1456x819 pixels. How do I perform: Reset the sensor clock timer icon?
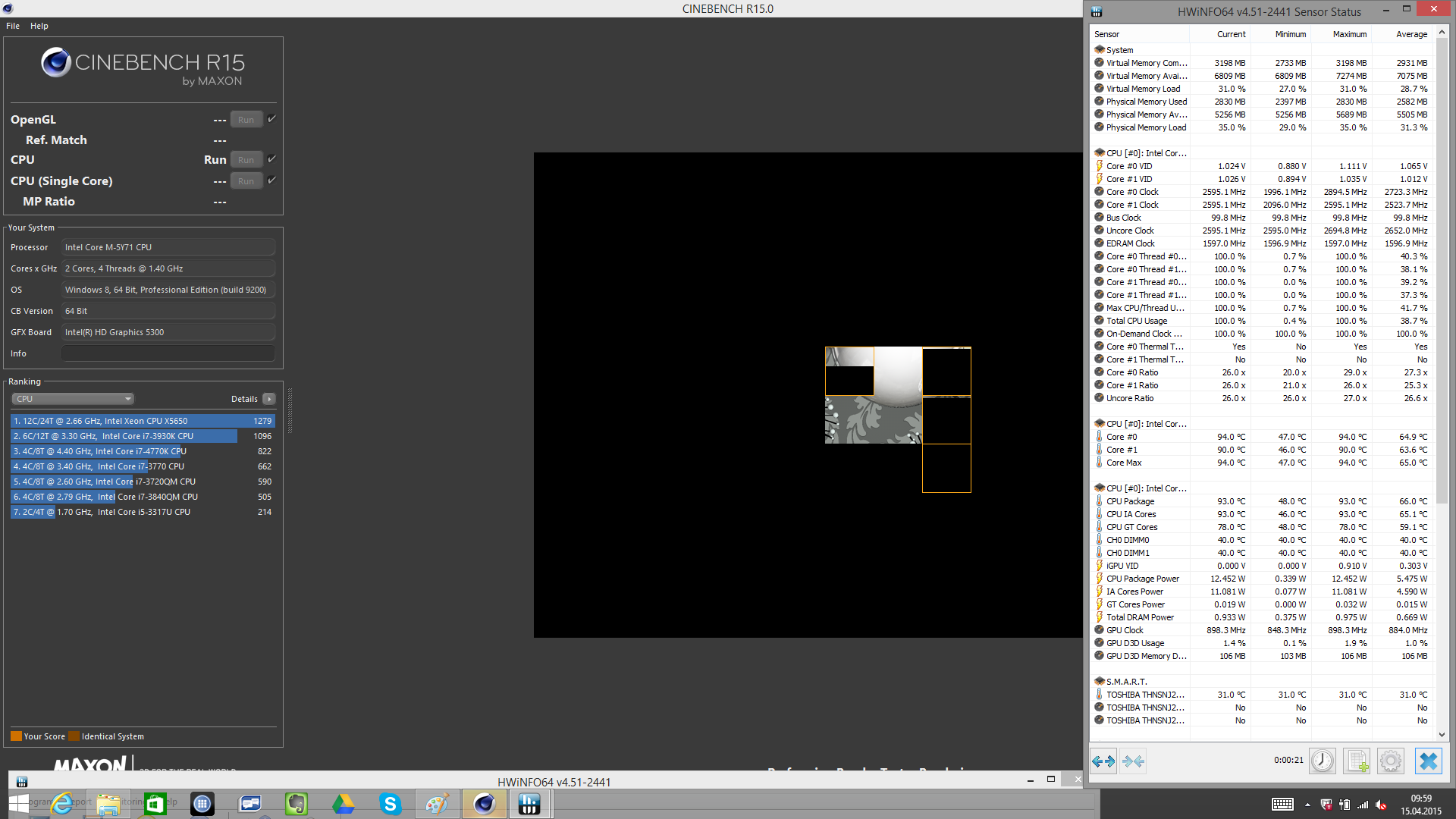(1322, 761)
